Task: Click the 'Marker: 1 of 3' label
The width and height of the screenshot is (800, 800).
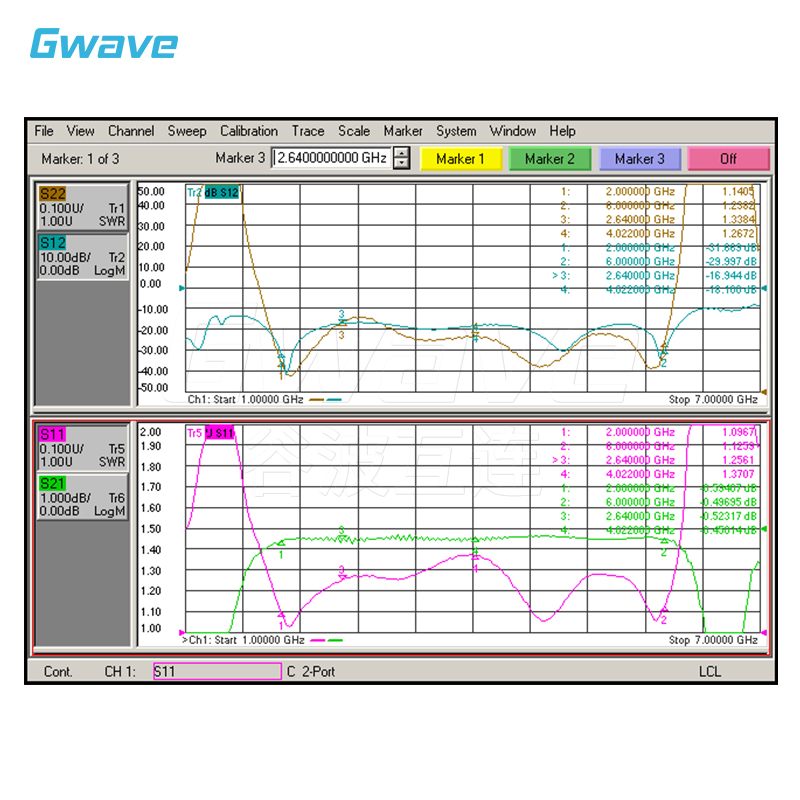Action: 80,159
